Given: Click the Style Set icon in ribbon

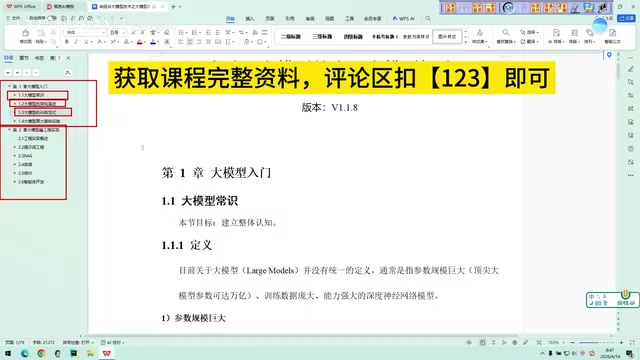Looking at the screenshot, I should pos(480,33).
